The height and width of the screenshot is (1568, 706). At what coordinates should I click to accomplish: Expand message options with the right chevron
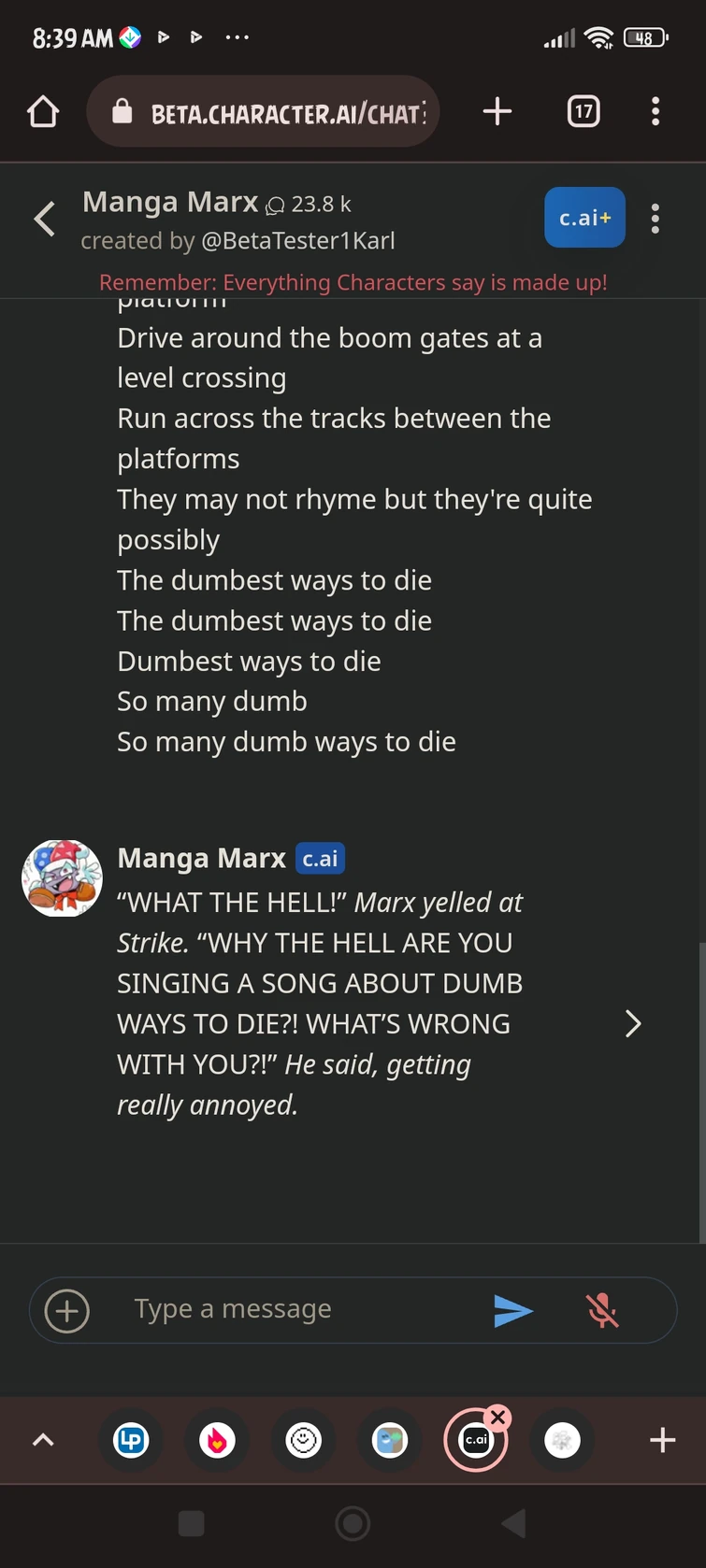tap(633, 1024)
